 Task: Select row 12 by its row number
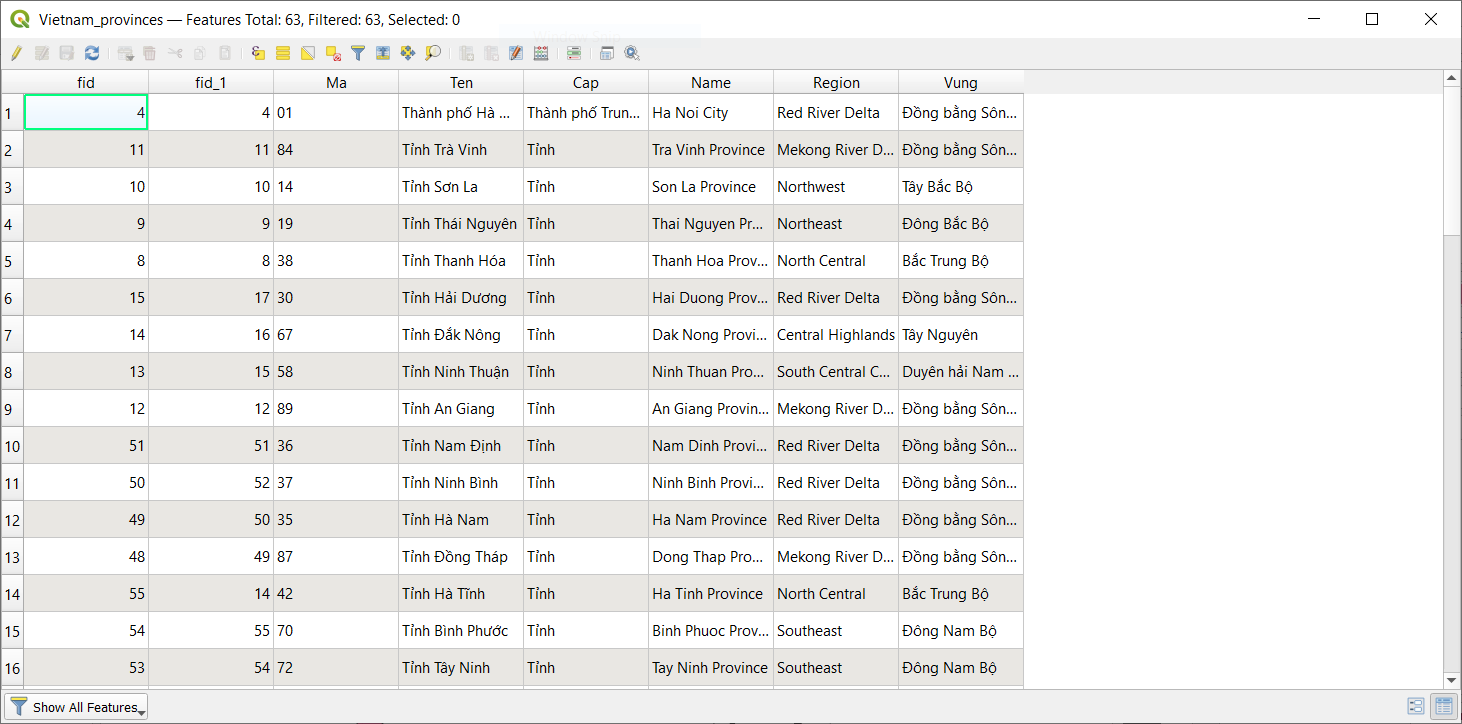12,520
